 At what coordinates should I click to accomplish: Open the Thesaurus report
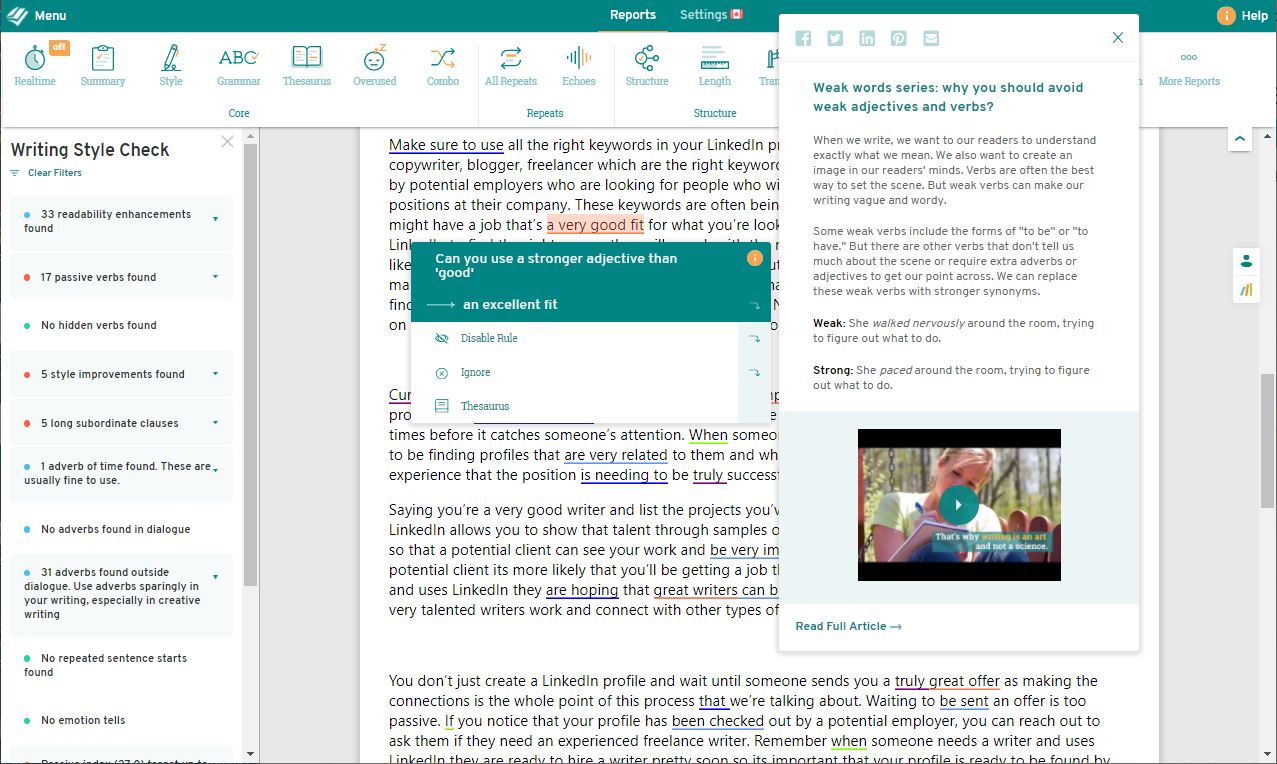click(306, 65)
